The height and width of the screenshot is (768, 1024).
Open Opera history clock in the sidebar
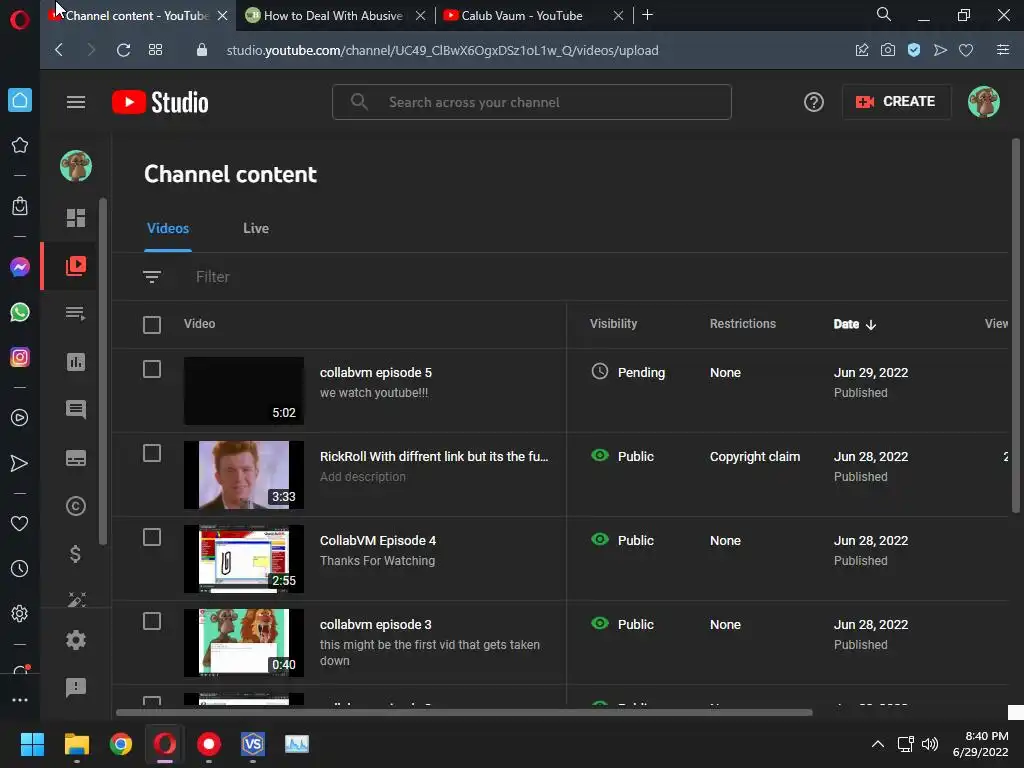pyautogui.click(x=20, y=569)
